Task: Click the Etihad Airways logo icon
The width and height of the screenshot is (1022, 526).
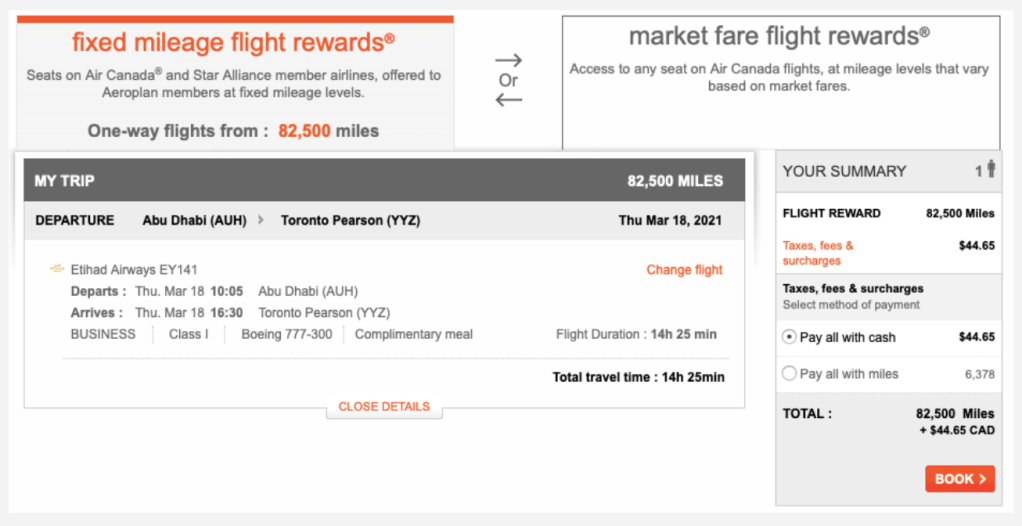Action: tap(57, 269)
